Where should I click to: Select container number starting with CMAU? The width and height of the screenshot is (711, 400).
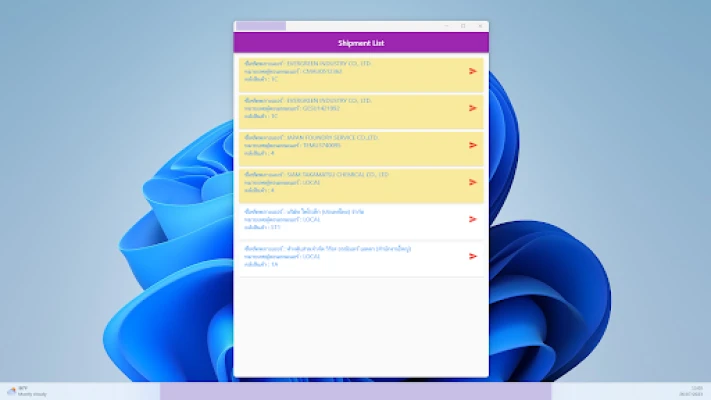(x=322, y=71)
